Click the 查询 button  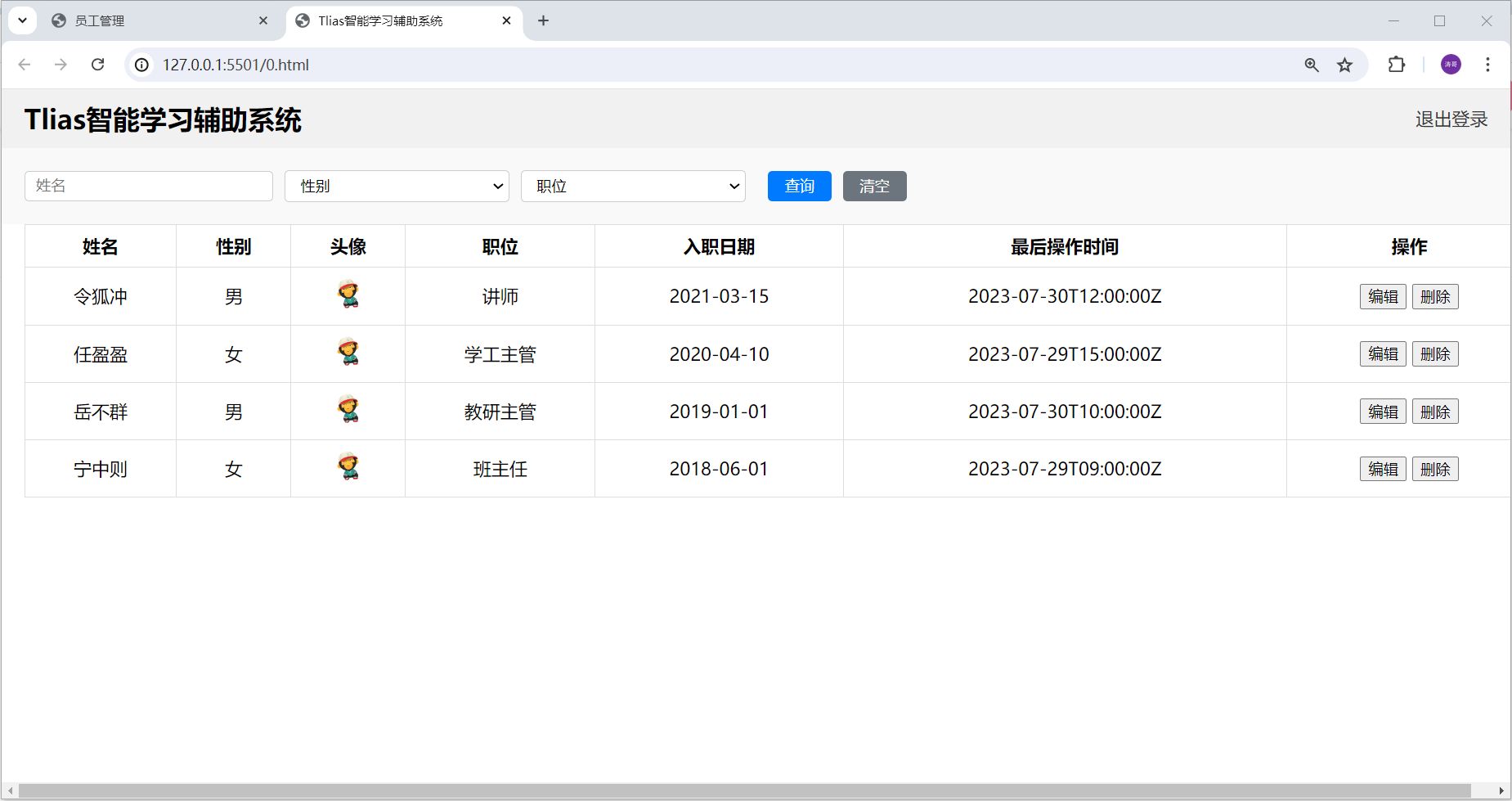pyautogui.click(x=798, y=186)
